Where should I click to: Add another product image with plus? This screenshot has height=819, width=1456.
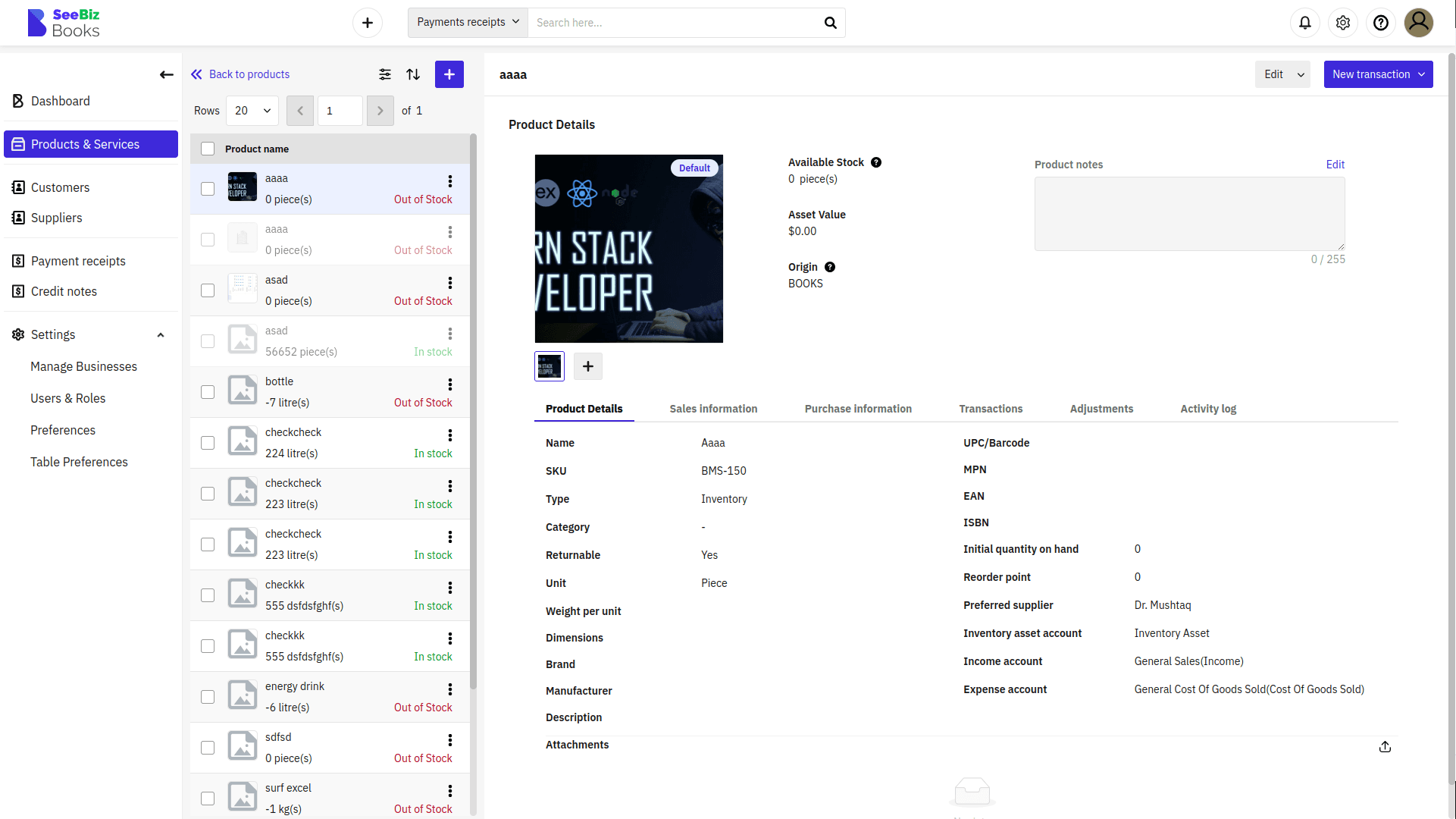pyautogui.click(x=588, y=366)
